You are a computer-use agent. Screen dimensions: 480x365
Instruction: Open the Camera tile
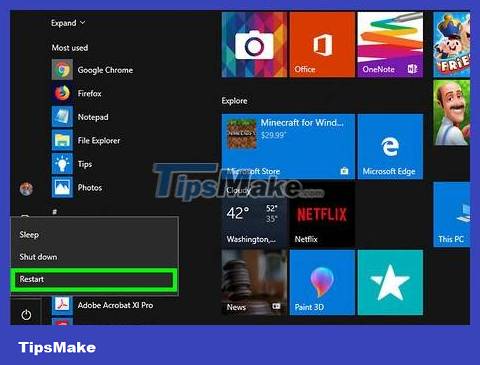[254, 45]
